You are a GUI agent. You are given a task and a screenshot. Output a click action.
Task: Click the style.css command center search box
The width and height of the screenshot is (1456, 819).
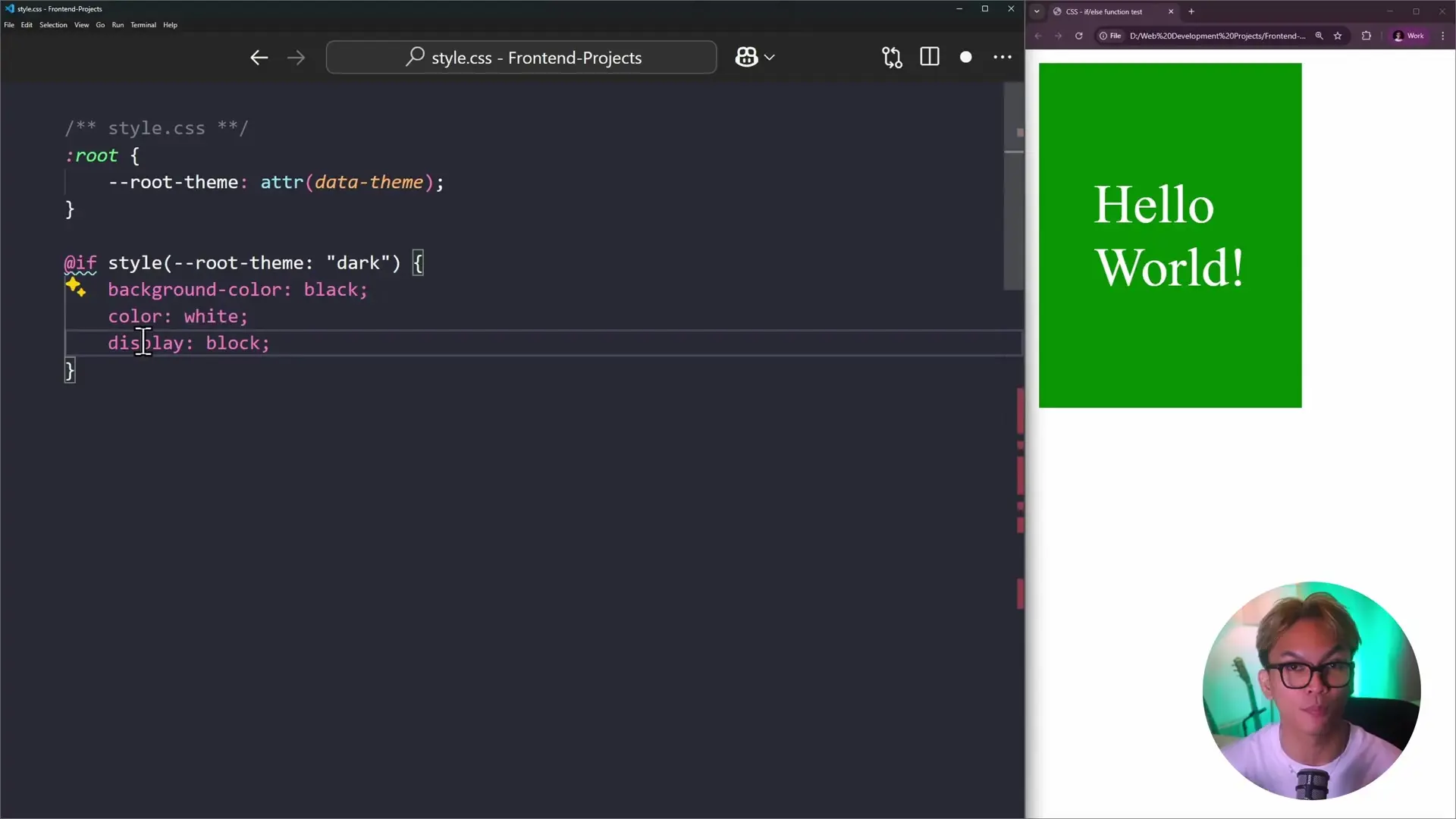522,58
